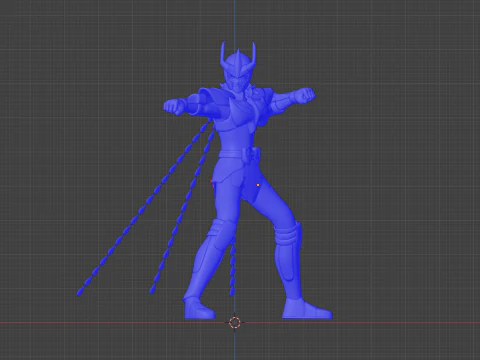Click the 3D cursor at the origin
Image resolution: width=480 pixels, height=360 pixels.
pyautogui.click(x=235, y=322)
